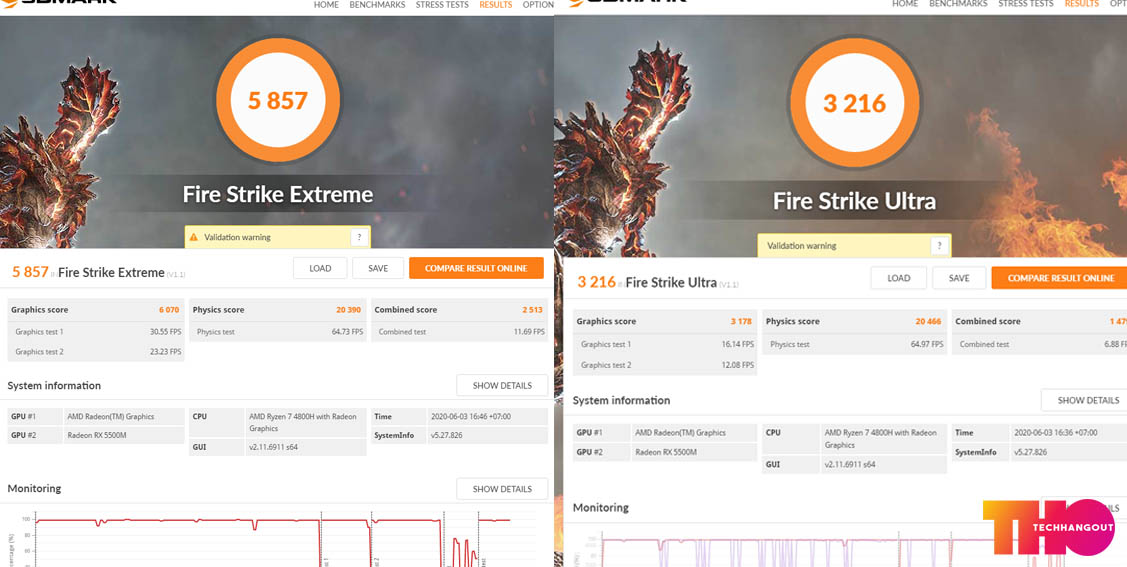Open BENCHMARKS in the Fire Strike Extreme window

click(377, 4)
